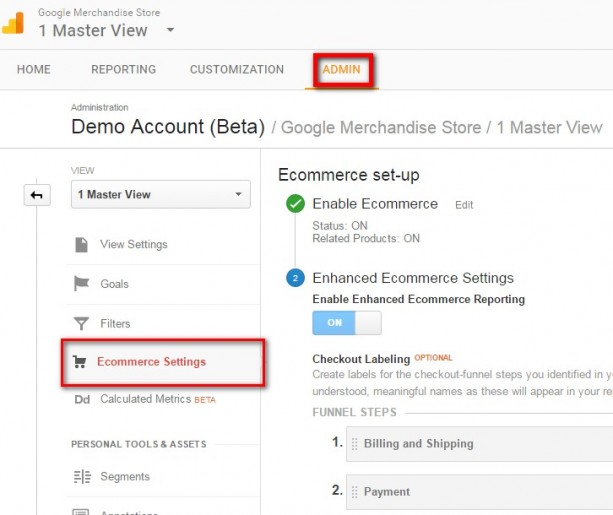Click the Checkout Labeling heading
613x515 pixels.
pyautogui.click(x=361, y=359)
